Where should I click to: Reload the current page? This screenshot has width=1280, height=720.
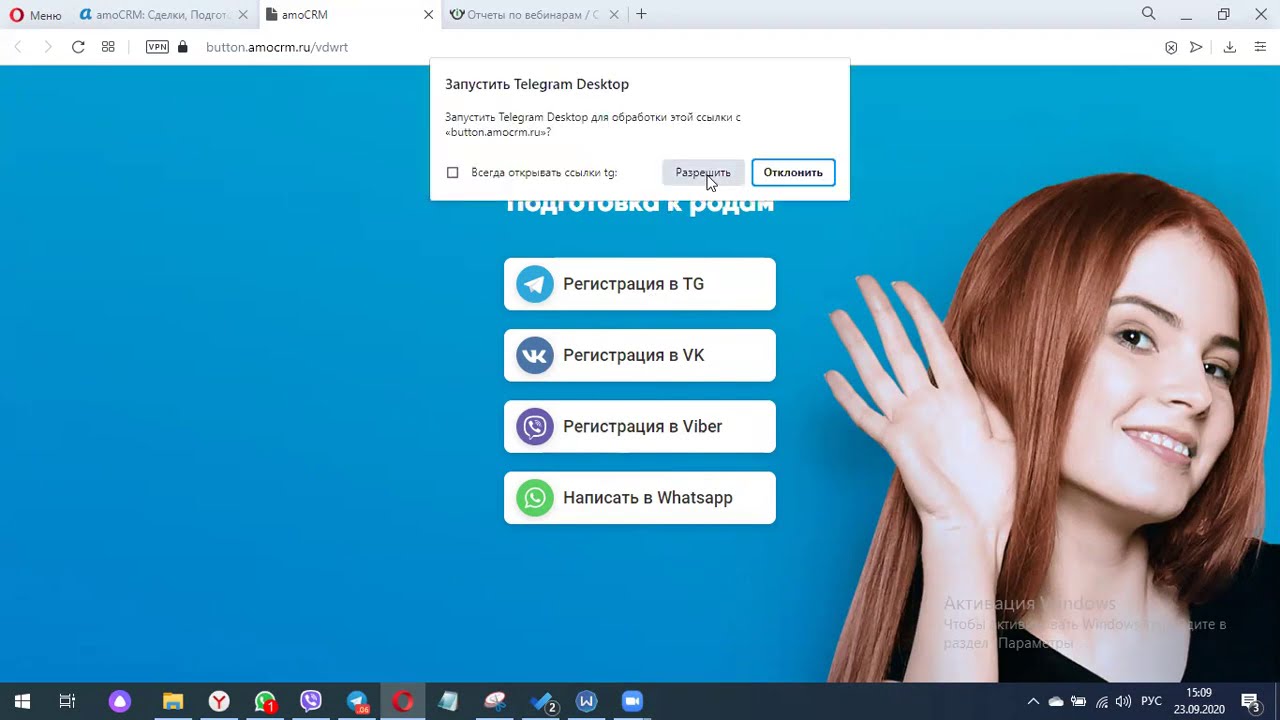pos(78,47)
